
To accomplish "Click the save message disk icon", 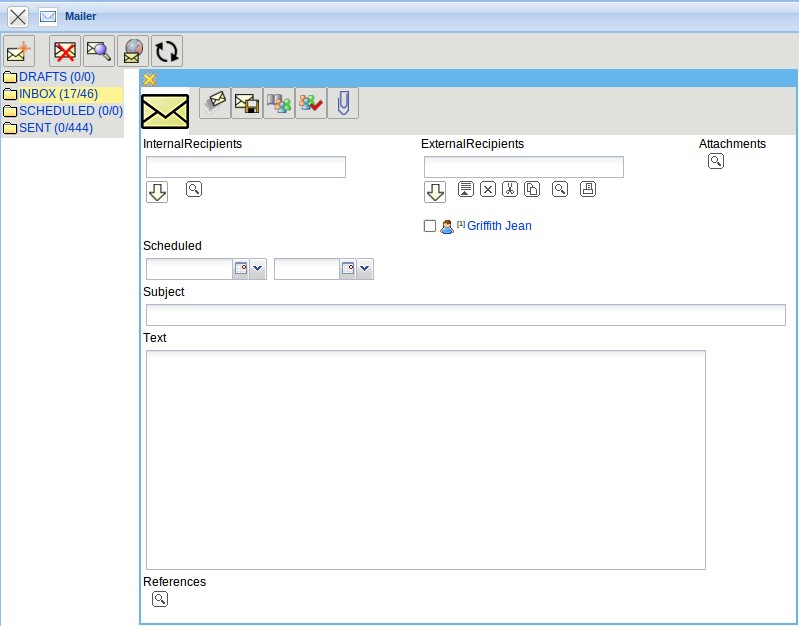I will click(247, 103).
